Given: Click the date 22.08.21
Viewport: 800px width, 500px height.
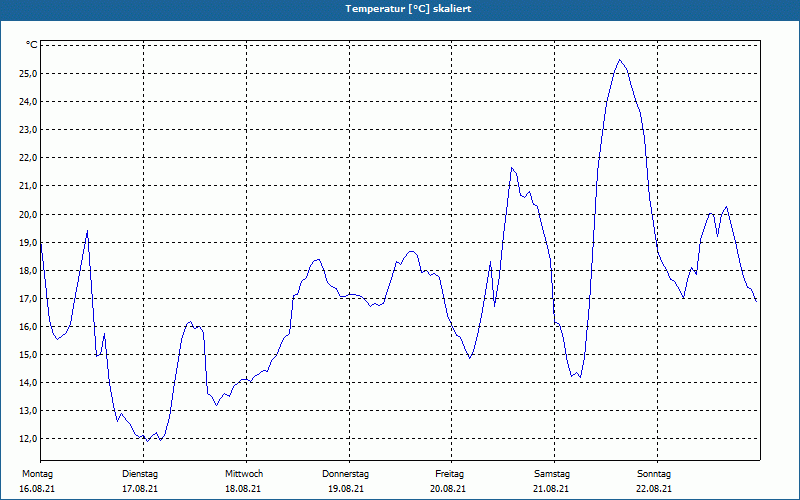Looking at the screenshot, I should point(654,489).
